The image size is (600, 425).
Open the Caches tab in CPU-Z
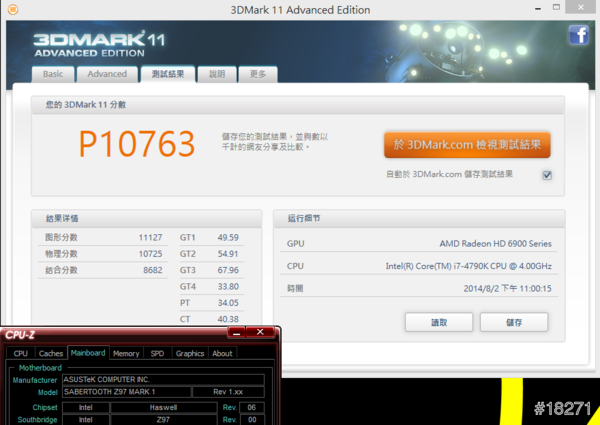tap(51, 353)
